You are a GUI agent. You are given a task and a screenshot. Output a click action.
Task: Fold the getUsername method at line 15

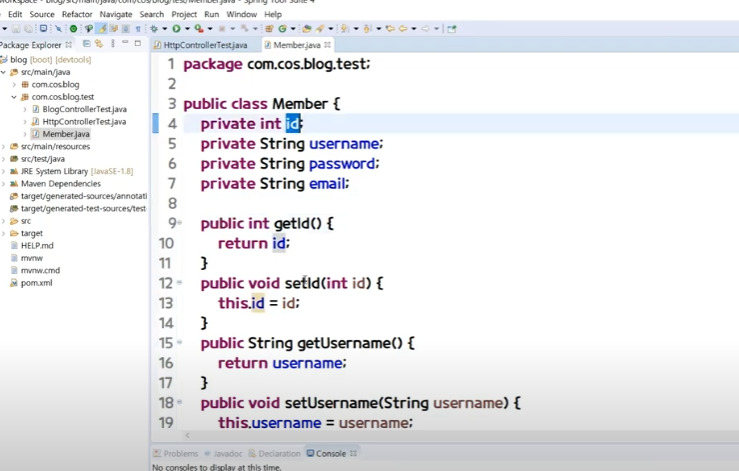click(180, 342)
